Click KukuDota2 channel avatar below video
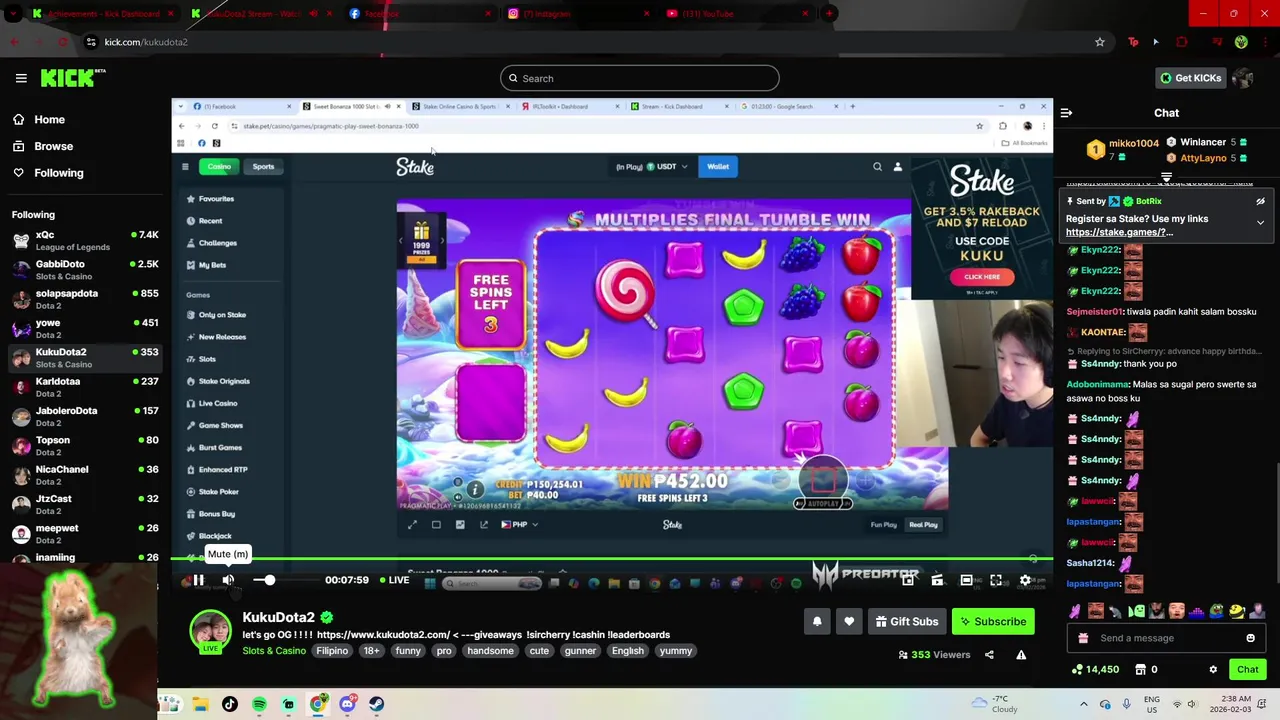1280x720 pixels. [x=210, y=630]
